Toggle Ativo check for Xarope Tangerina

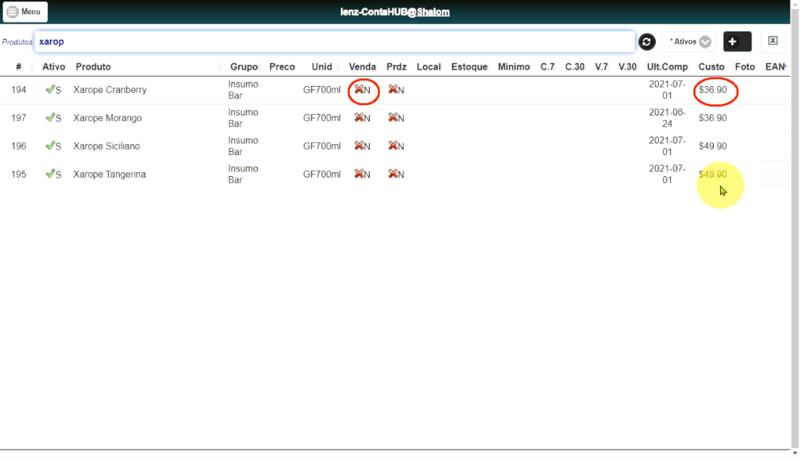coord(53,174)
